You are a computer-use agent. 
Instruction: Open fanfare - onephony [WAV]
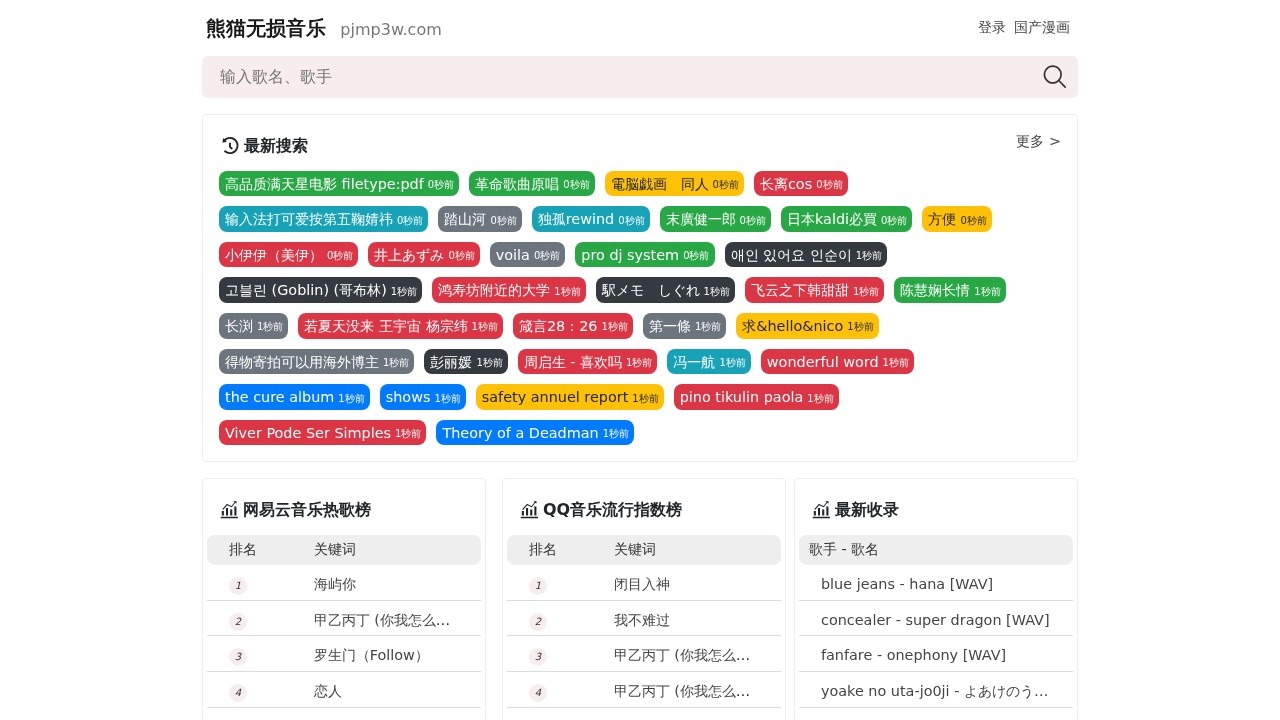click(x=913, y=655)
